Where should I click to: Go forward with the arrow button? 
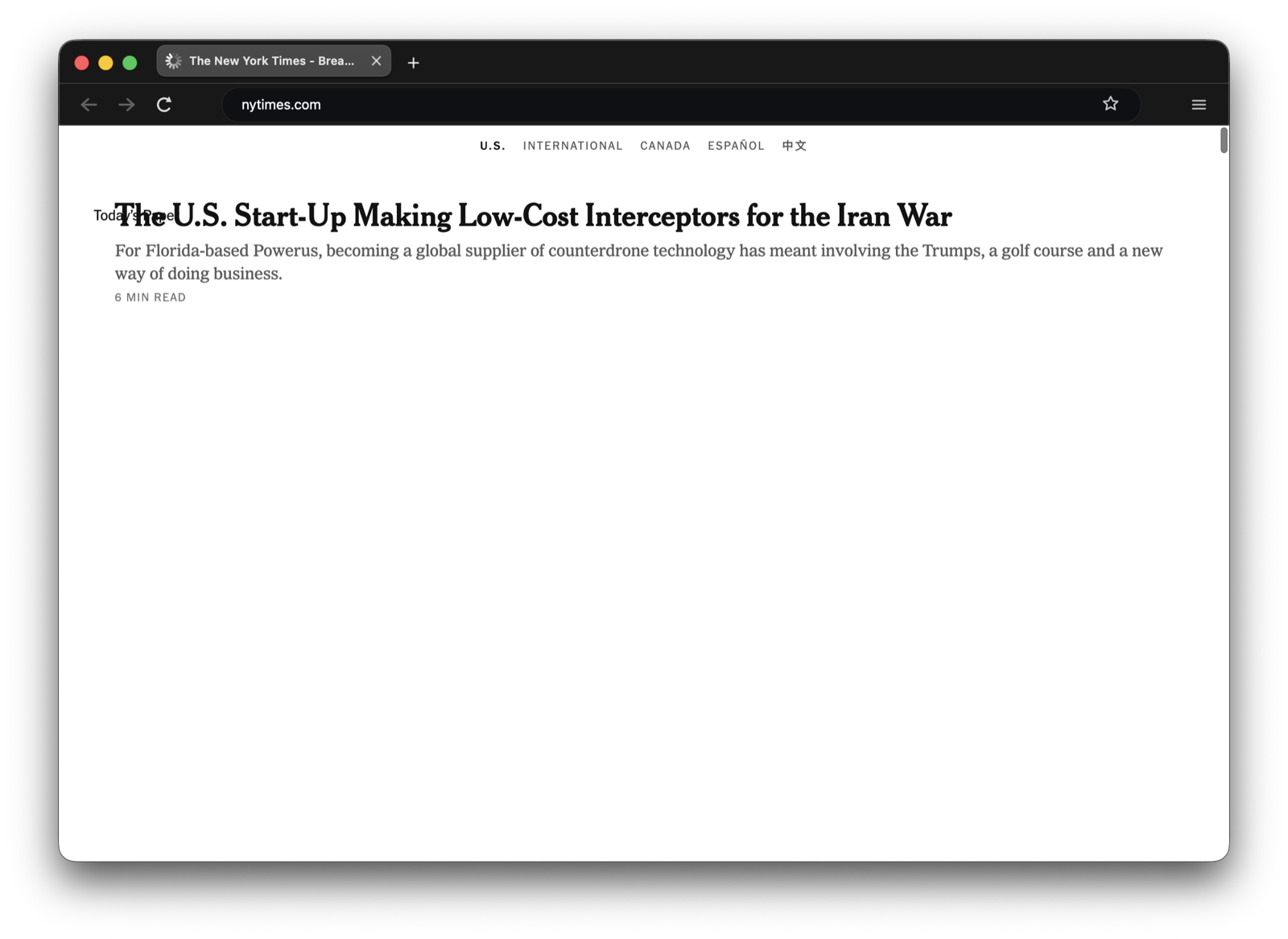[x=126, y=105]
